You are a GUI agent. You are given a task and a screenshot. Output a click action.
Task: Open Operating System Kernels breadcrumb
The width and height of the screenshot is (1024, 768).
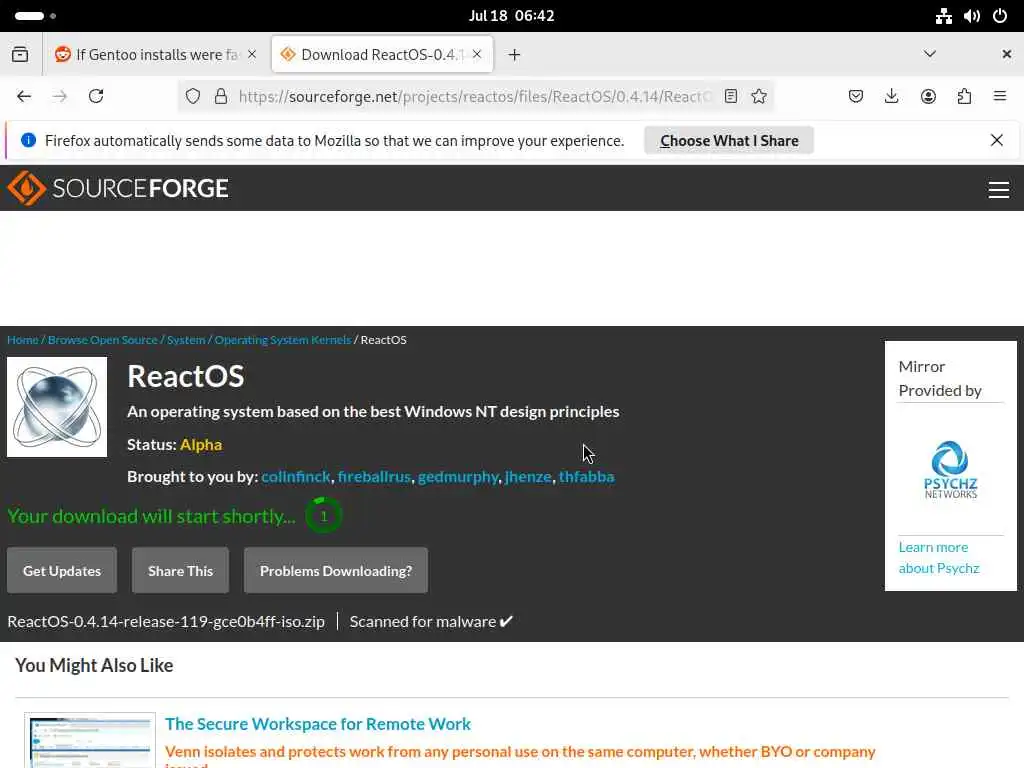point(283,340)
